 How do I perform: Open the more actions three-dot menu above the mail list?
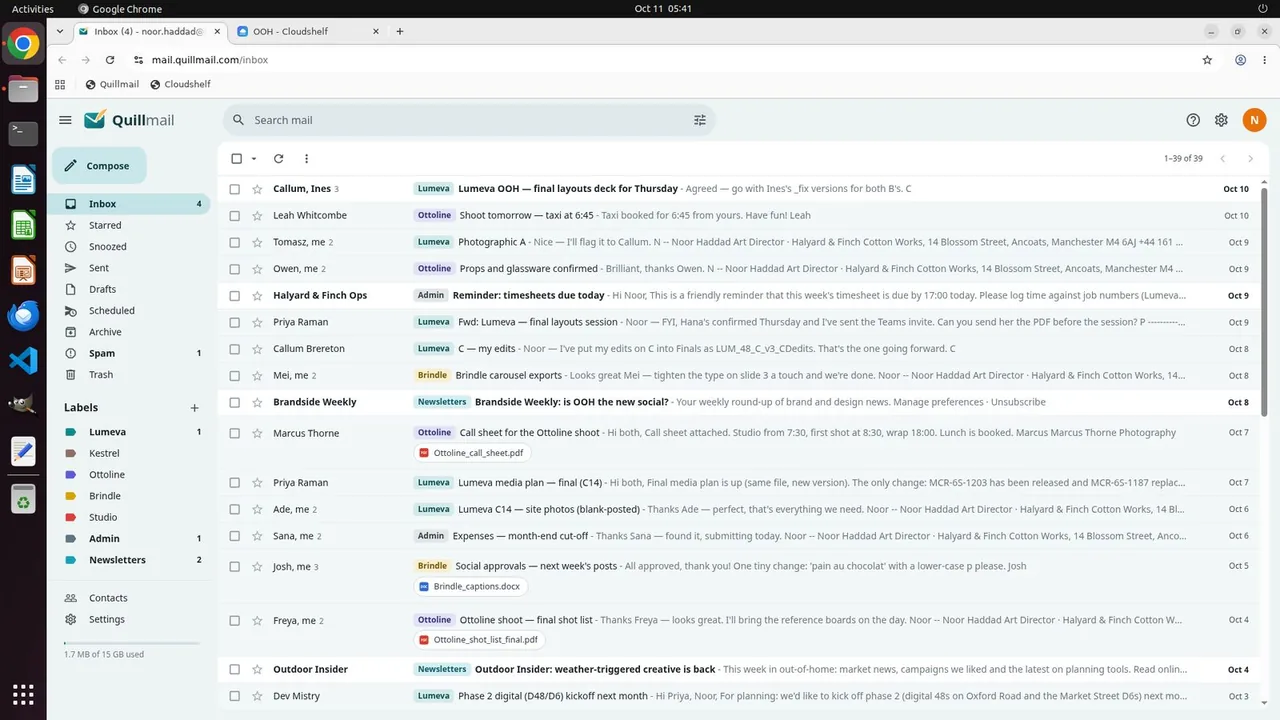306,158
